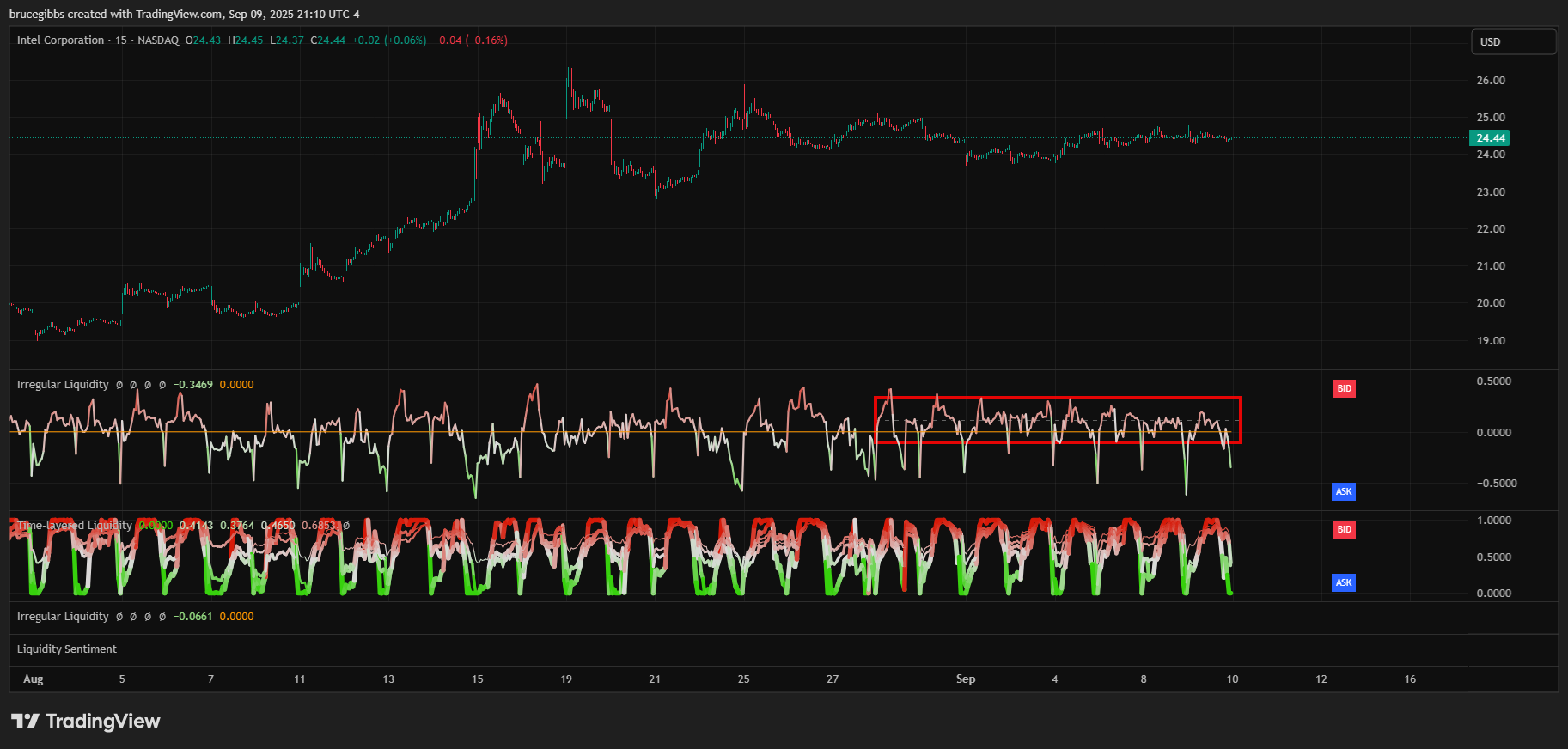Click the -0.3469 indicator value
Image resolution: width=1568 pixels, height=749 pixels.
point(193,384)
